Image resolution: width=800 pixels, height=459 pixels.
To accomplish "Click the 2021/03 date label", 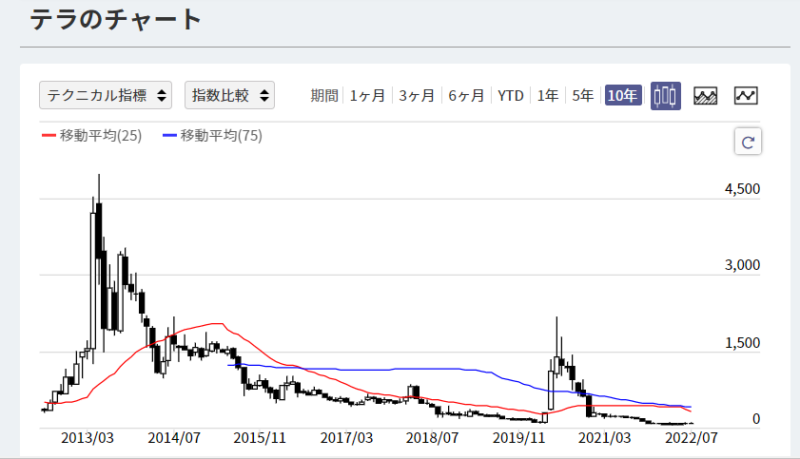I will point(605,438).
